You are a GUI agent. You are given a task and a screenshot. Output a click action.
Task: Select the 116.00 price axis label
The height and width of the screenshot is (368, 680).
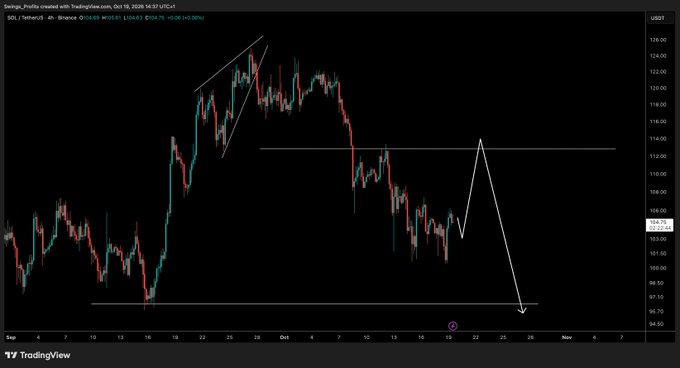pyautogui.click(x=658, y=122)
